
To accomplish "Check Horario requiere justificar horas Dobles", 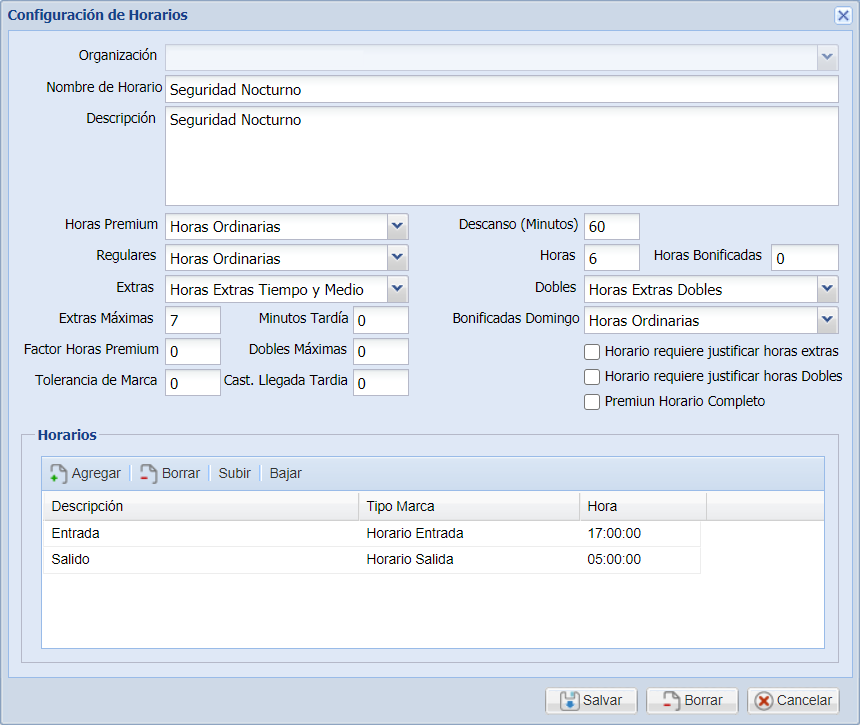I will pos(592,377).
